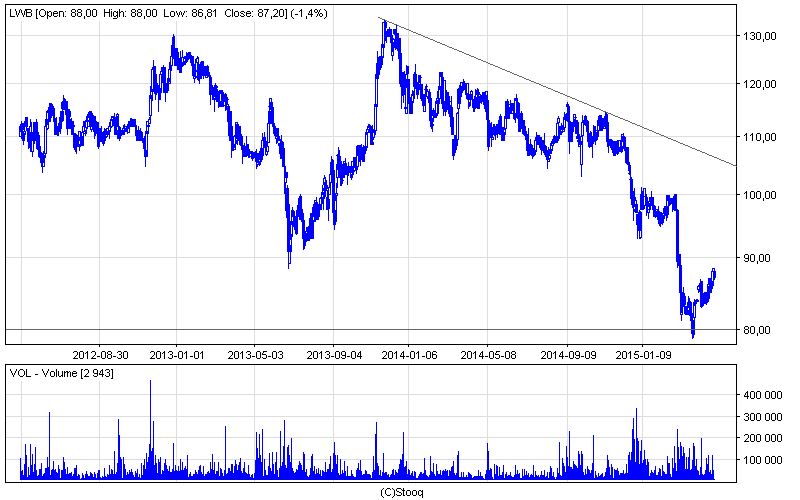The image size is (800, 500).
Task: Select the 100 000 volume axis label
Action: 762,460
